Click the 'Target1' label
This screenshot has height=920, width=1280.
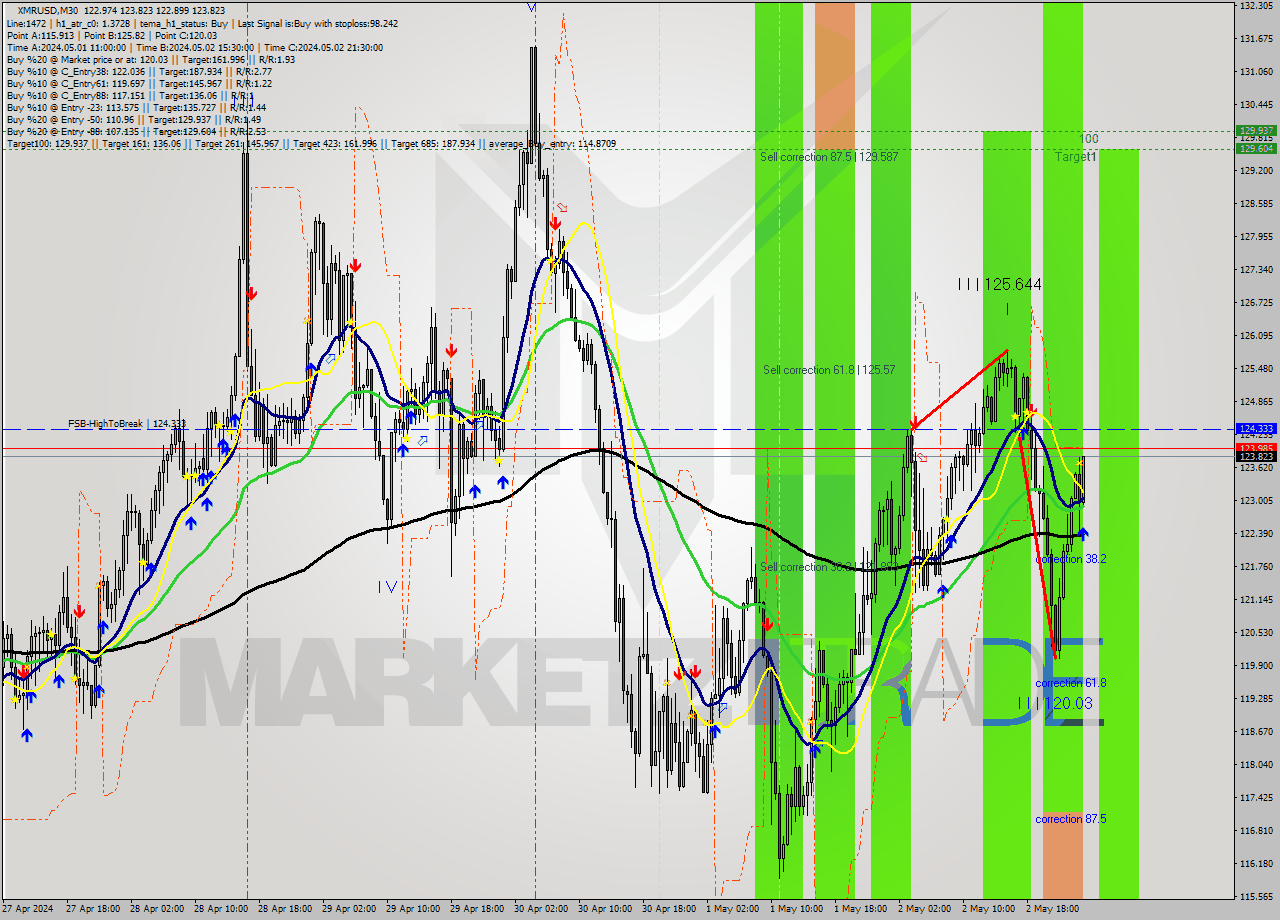pos(1076,157)
